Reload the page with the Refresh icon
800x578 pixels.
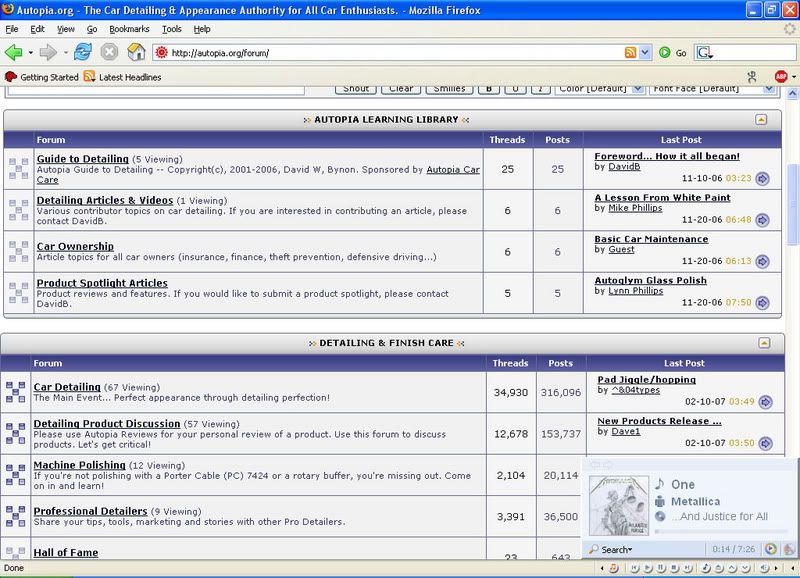pyautogui.click(x=82, y=52)
